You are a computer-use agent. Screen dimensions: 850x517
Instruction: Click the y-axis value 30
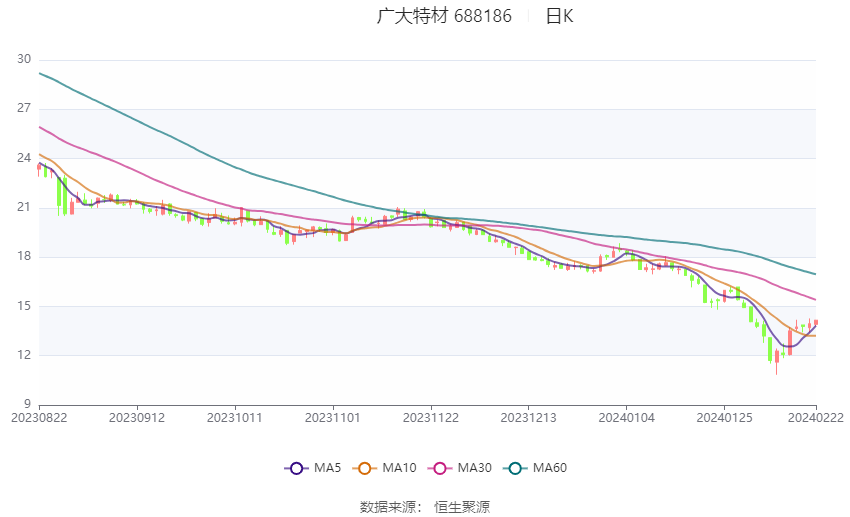click(x=24, y=59)
